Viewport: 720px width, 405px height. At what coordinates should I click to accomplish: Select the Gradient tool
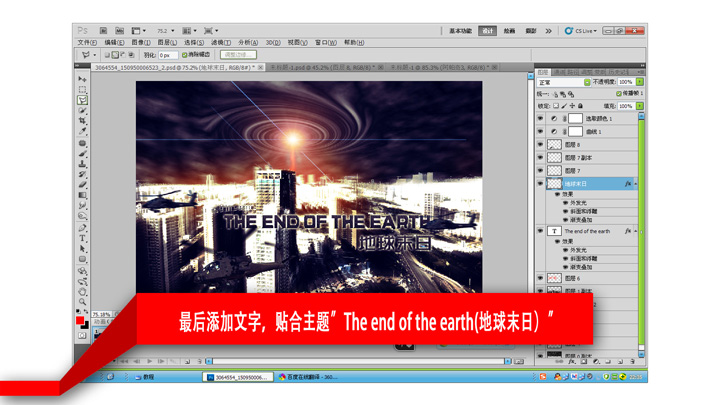coord(82,195)
